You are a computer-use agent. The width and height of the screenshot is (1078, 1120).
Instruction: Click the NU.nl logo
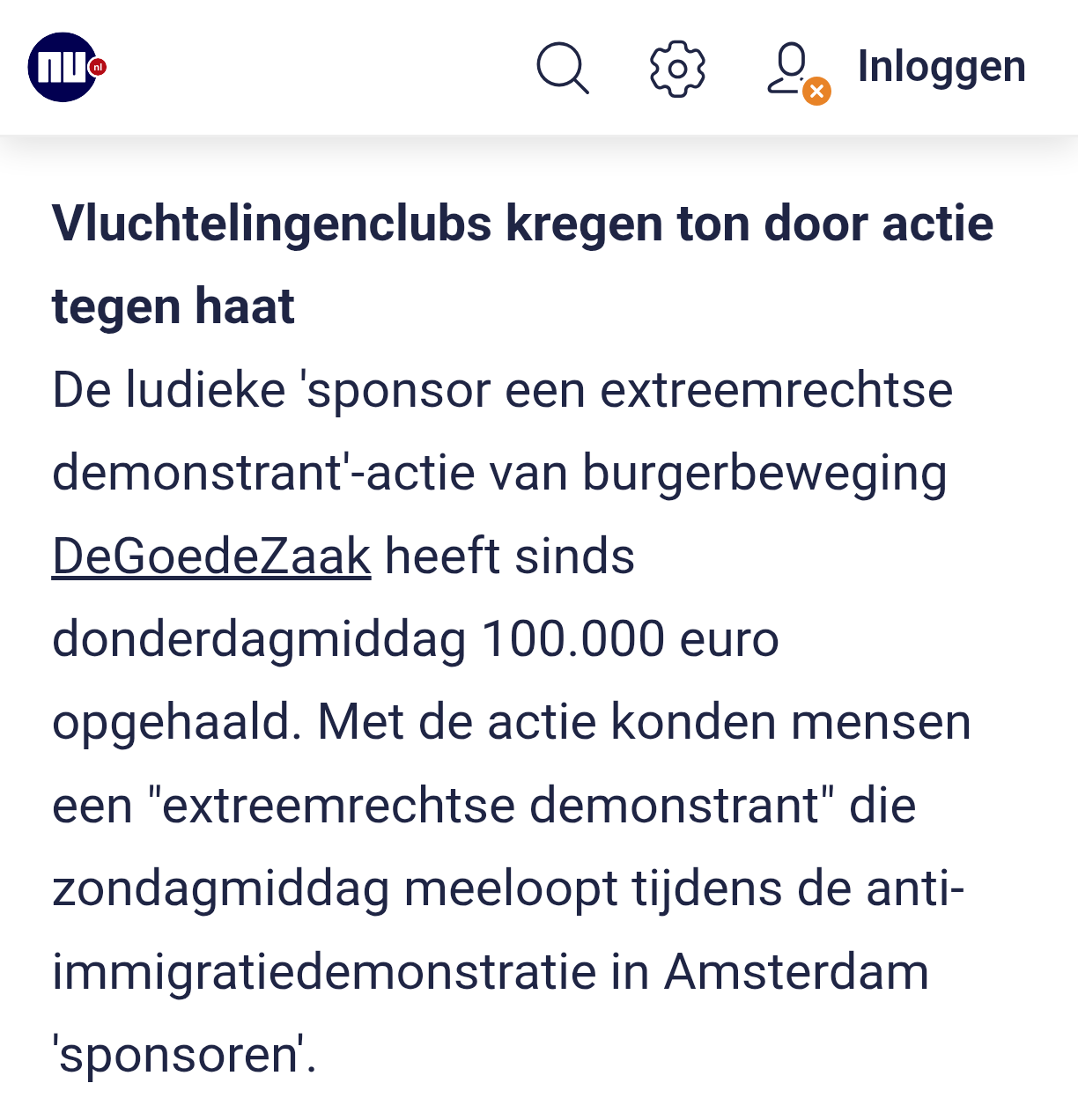coord(62,67)
